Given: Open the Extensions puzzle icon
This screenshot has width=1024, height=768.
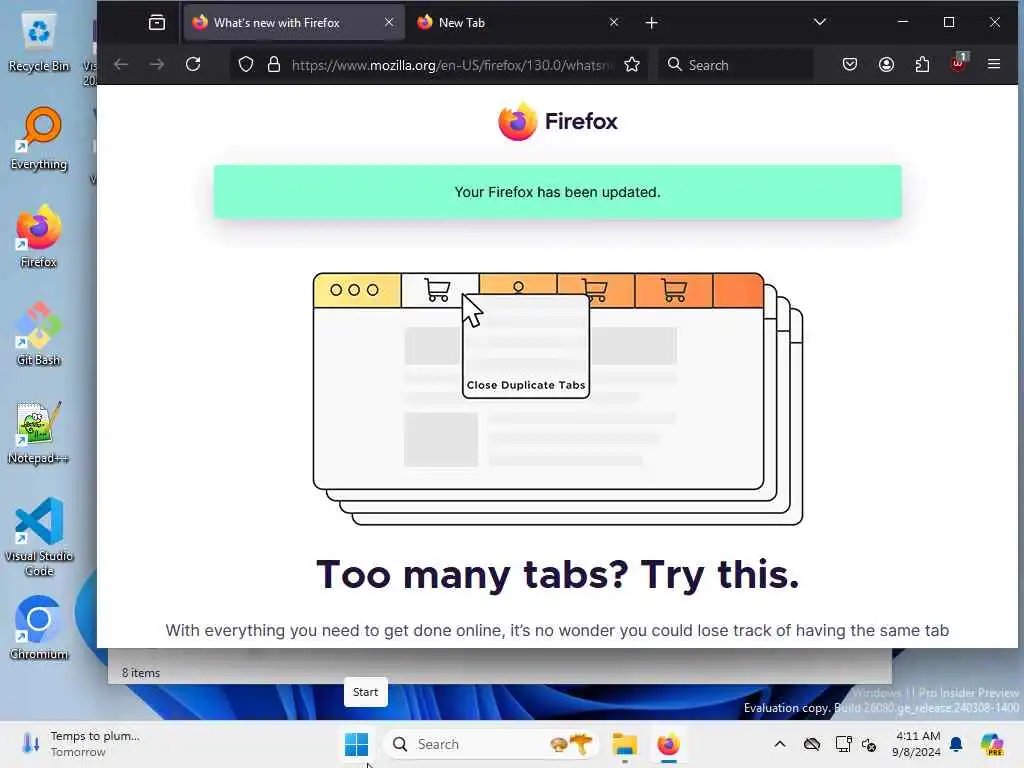Looking at the screenshot, I should pyautogui.click(x=922, y=64).
